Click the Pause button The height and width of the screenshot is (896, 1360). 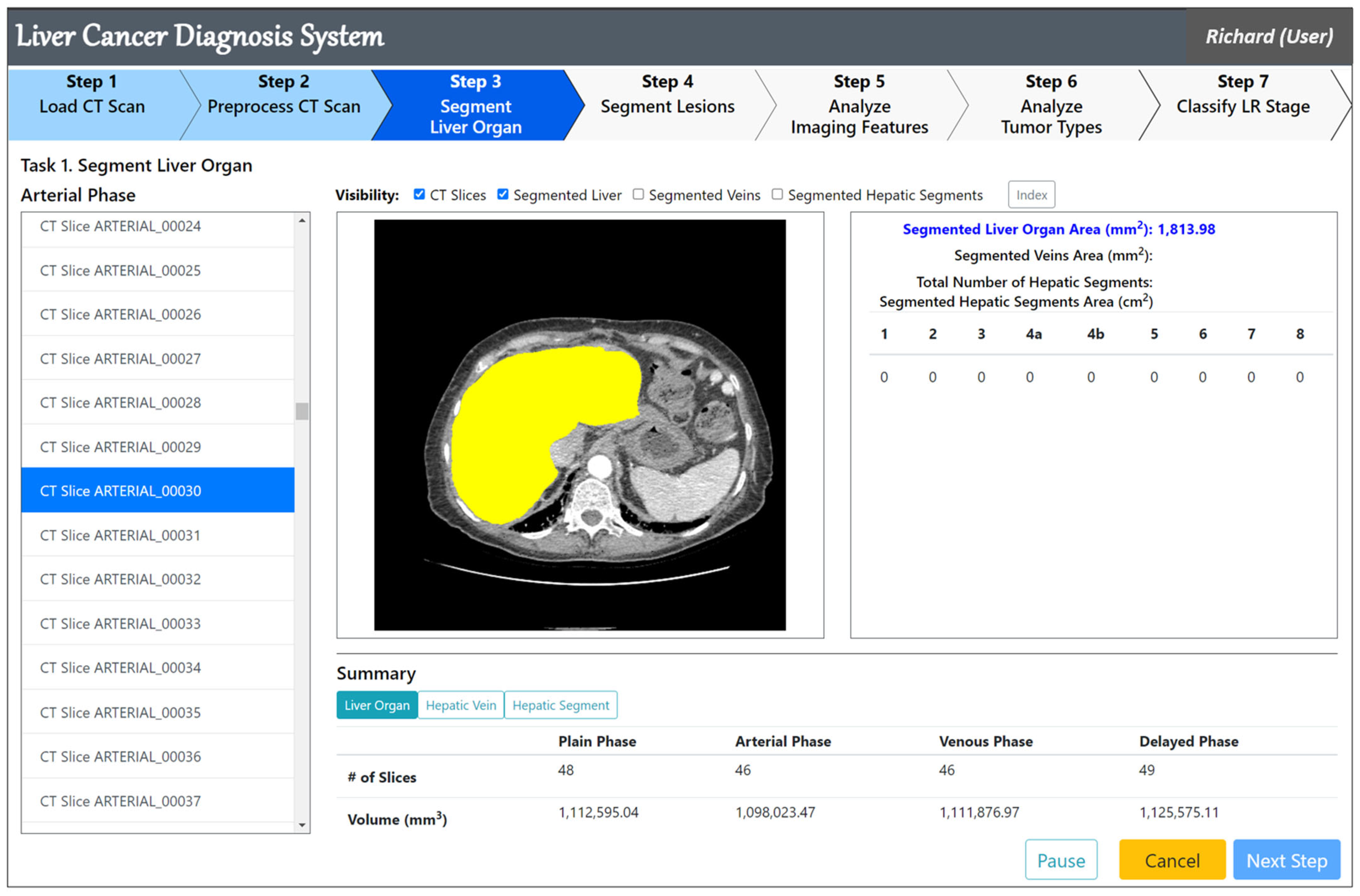1060,860
